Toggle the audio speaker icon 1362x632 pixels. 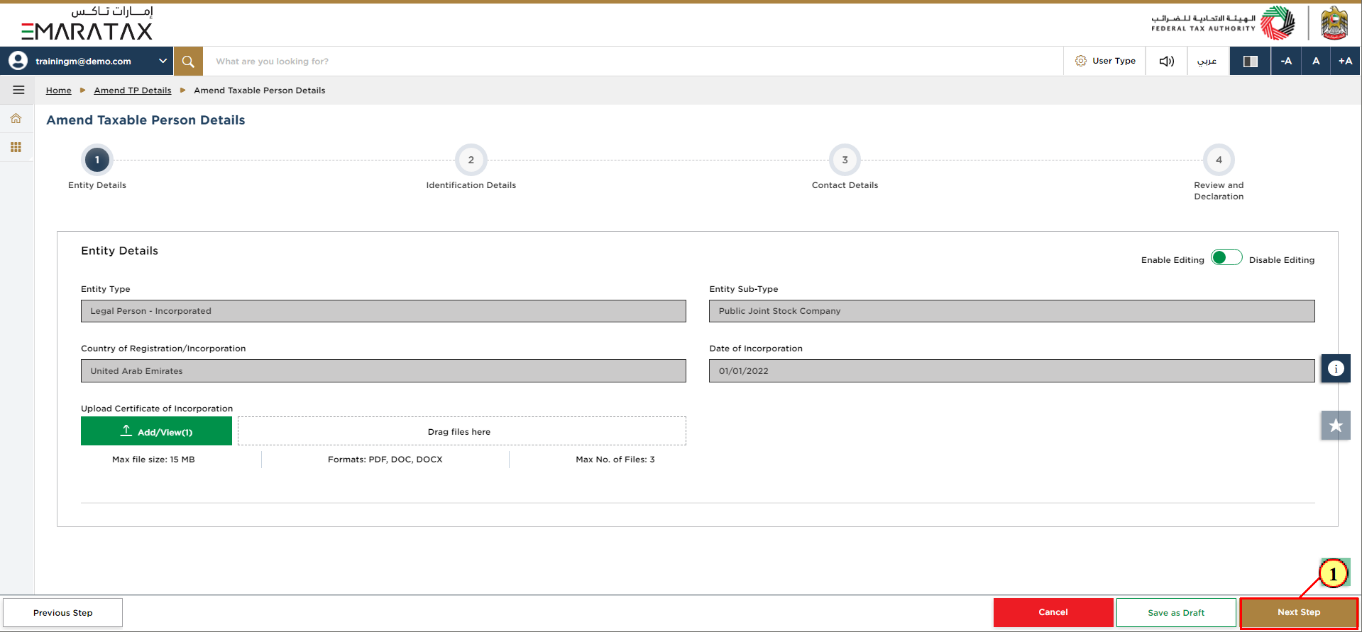point(1166,61)
